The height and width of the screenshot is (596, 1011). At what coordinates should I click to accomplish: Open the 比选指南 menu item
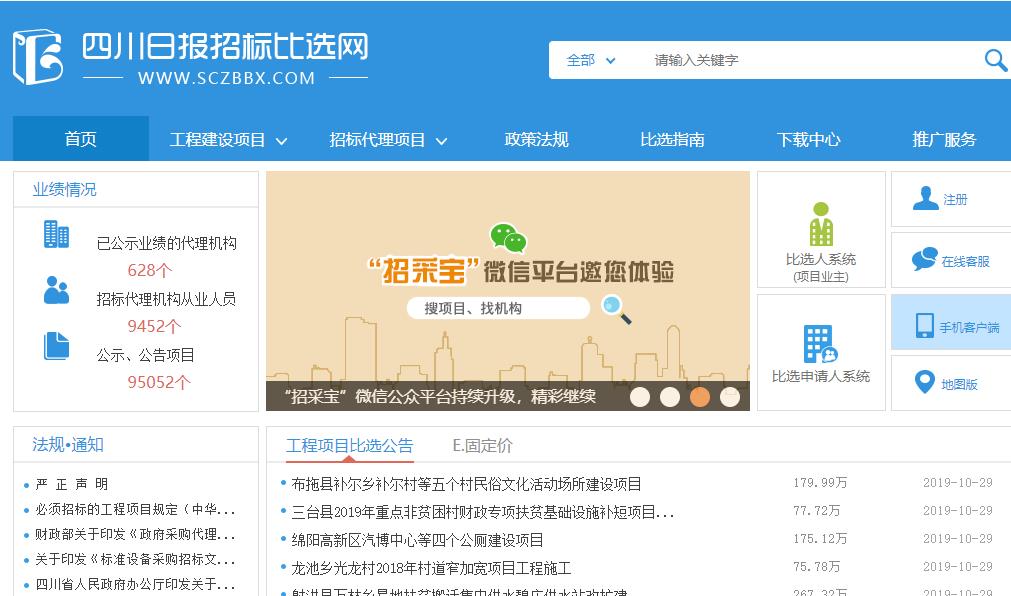[x=672, y=139]
